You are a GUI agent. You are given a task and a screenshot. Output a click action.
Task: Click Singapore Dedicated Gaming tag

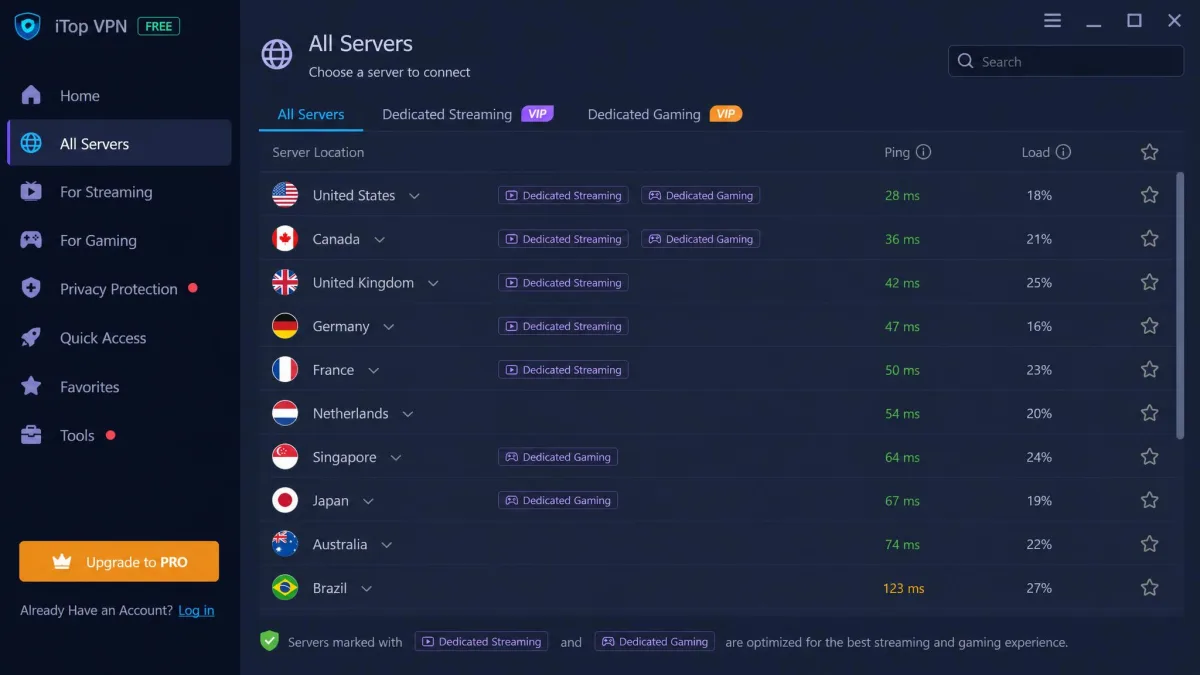coord(558,457)
